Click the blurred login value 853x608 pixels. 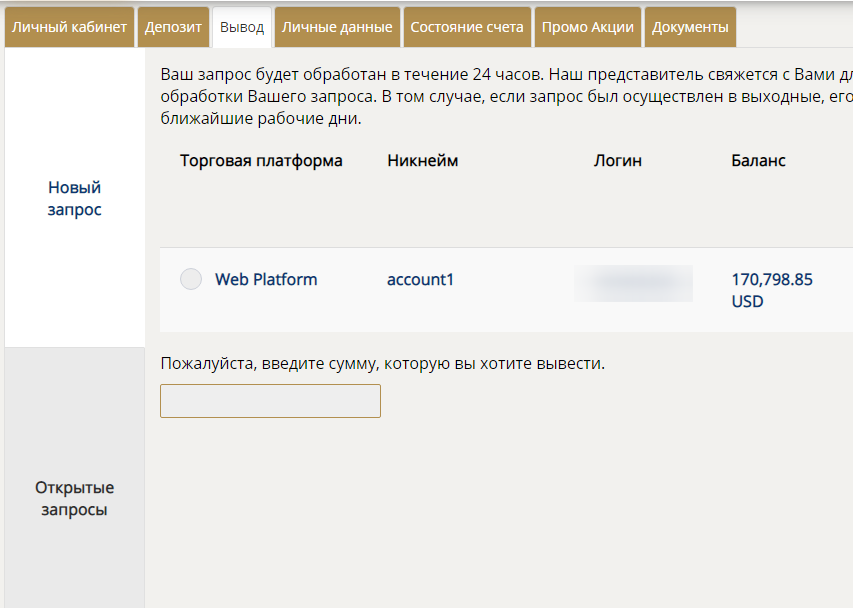pyautogui.click(x=633, y=283)
